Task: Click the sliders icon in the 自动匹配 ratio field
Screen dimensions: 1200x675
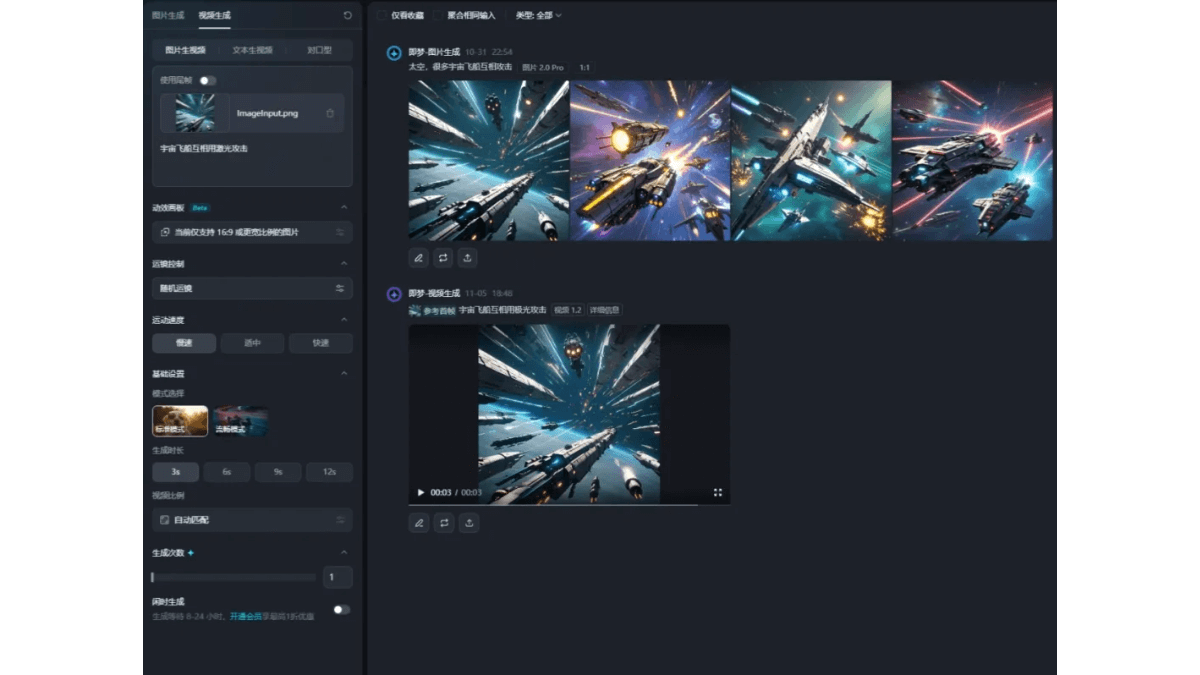Action: pos(340,520)
